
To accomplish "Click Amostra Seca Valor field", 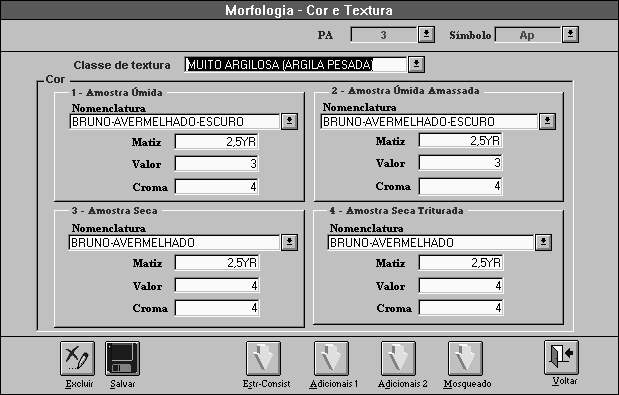I will 217,285.
